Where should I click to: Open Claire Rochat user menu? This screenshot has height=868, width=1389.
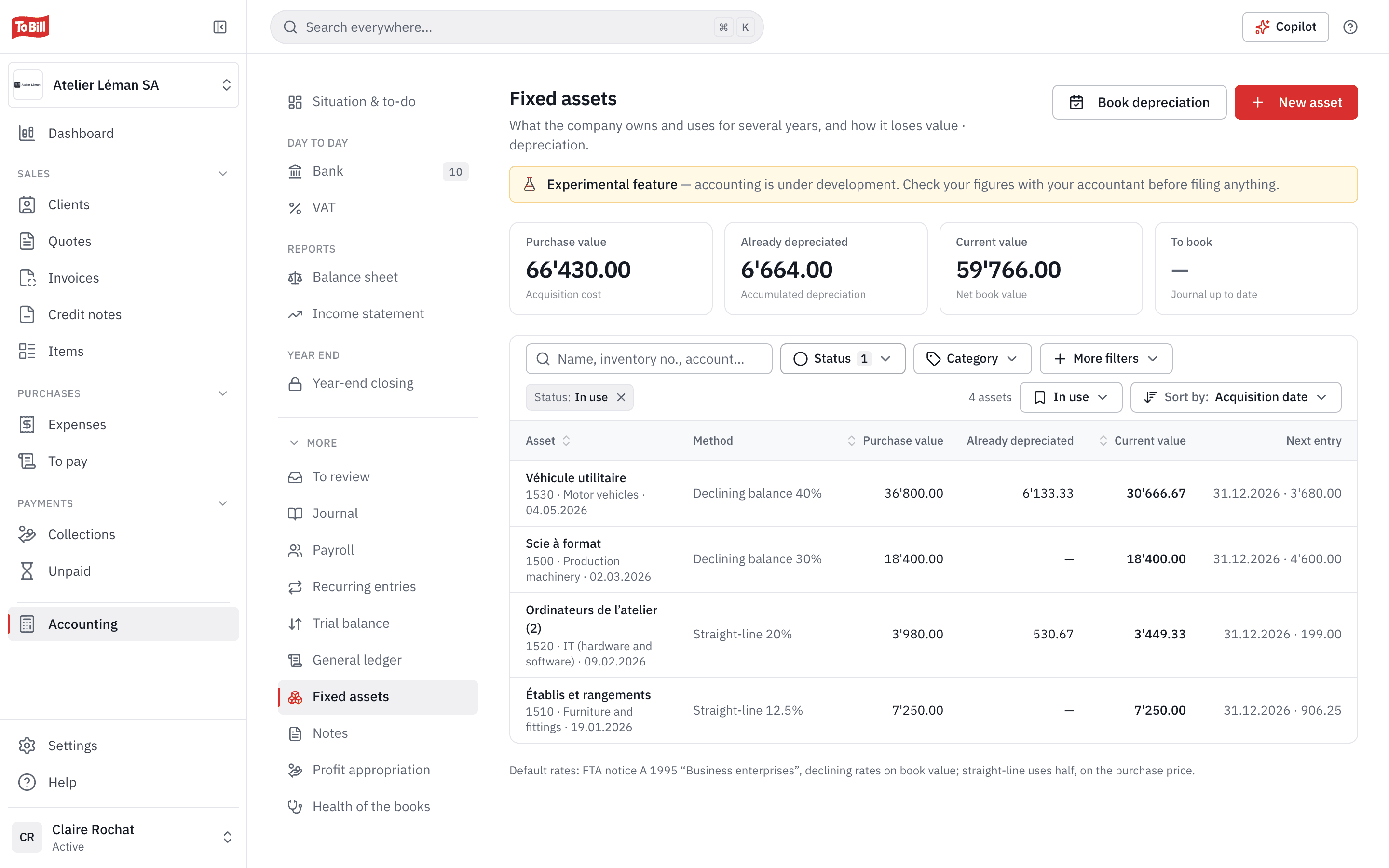(x=123, y=837)
